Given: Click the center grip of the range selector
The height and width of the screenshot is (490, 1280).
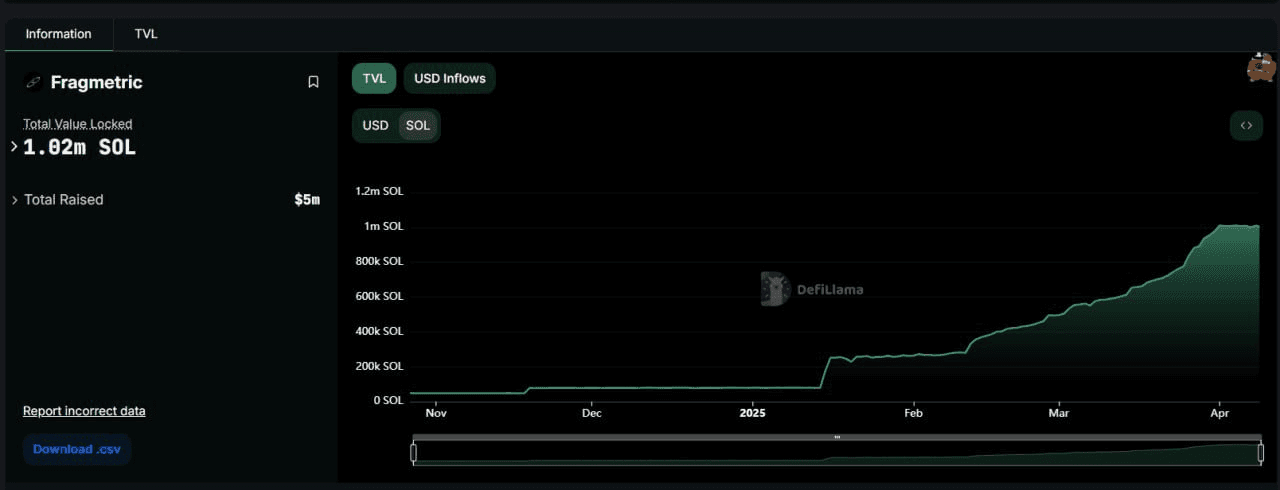Looking at the screenshot, I should [837, 437].
